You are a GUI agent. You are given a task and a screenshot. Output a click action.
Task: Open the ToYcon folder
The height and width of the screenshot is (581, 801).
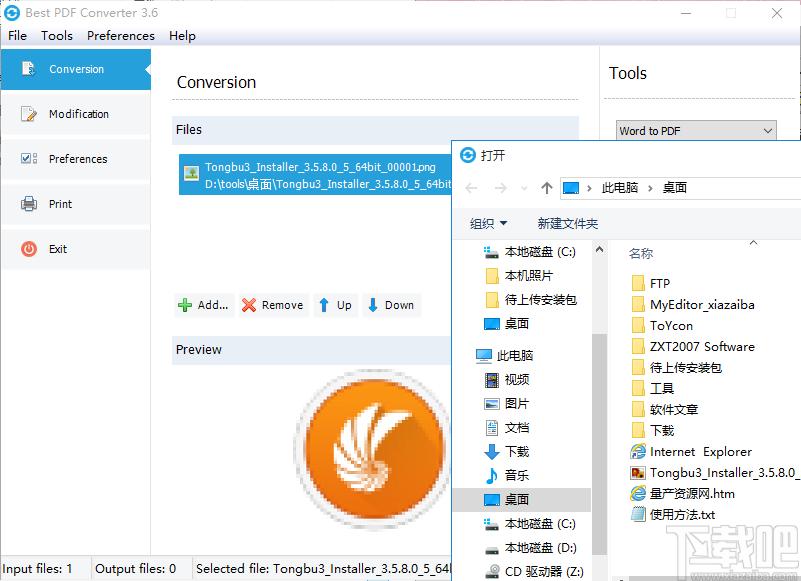coord(662,326)
